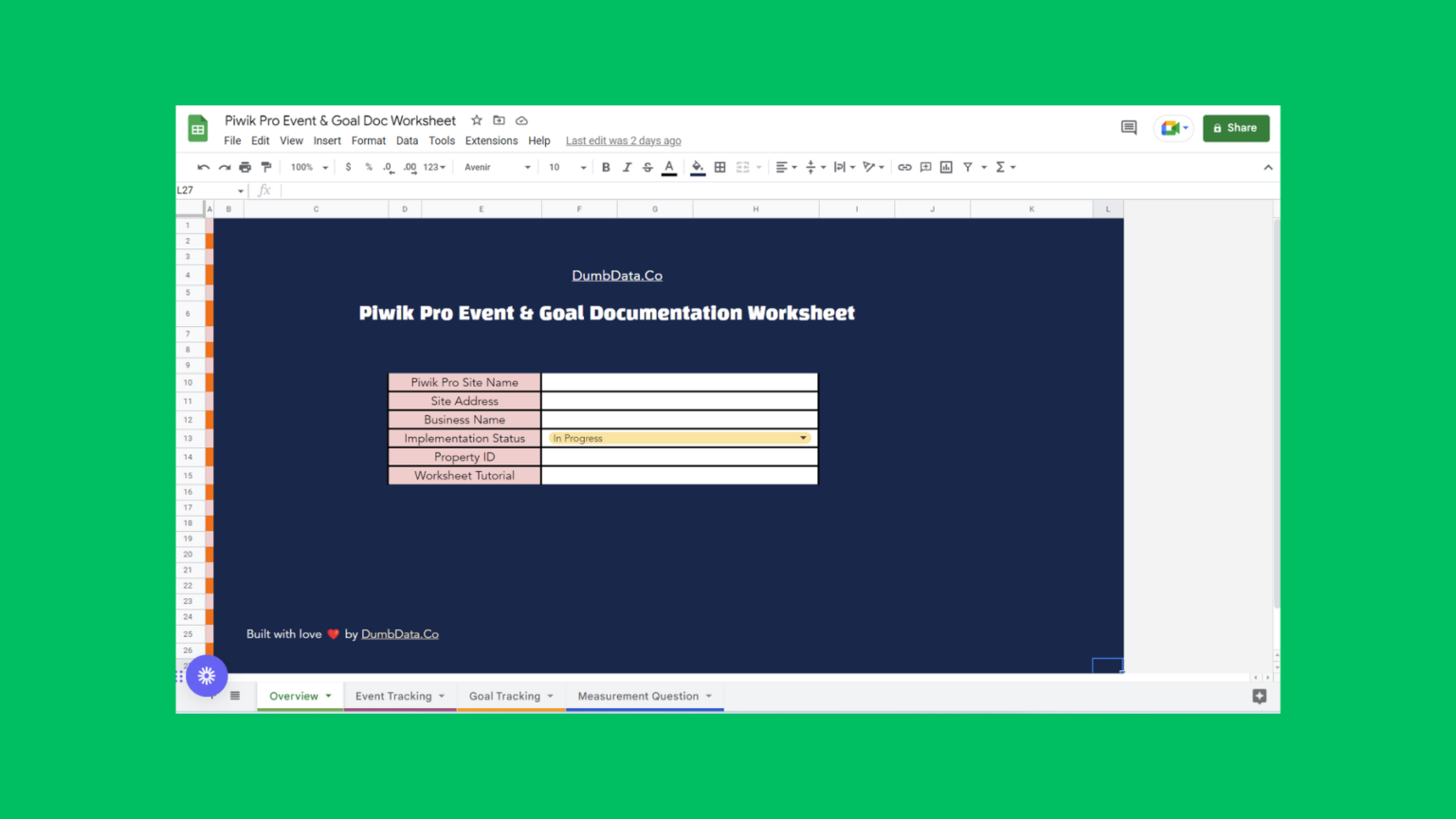1456x819 pixels.
Task: Insert a comment via the toolbar icon
Action: pyautogui.click(x=924, y=167)
